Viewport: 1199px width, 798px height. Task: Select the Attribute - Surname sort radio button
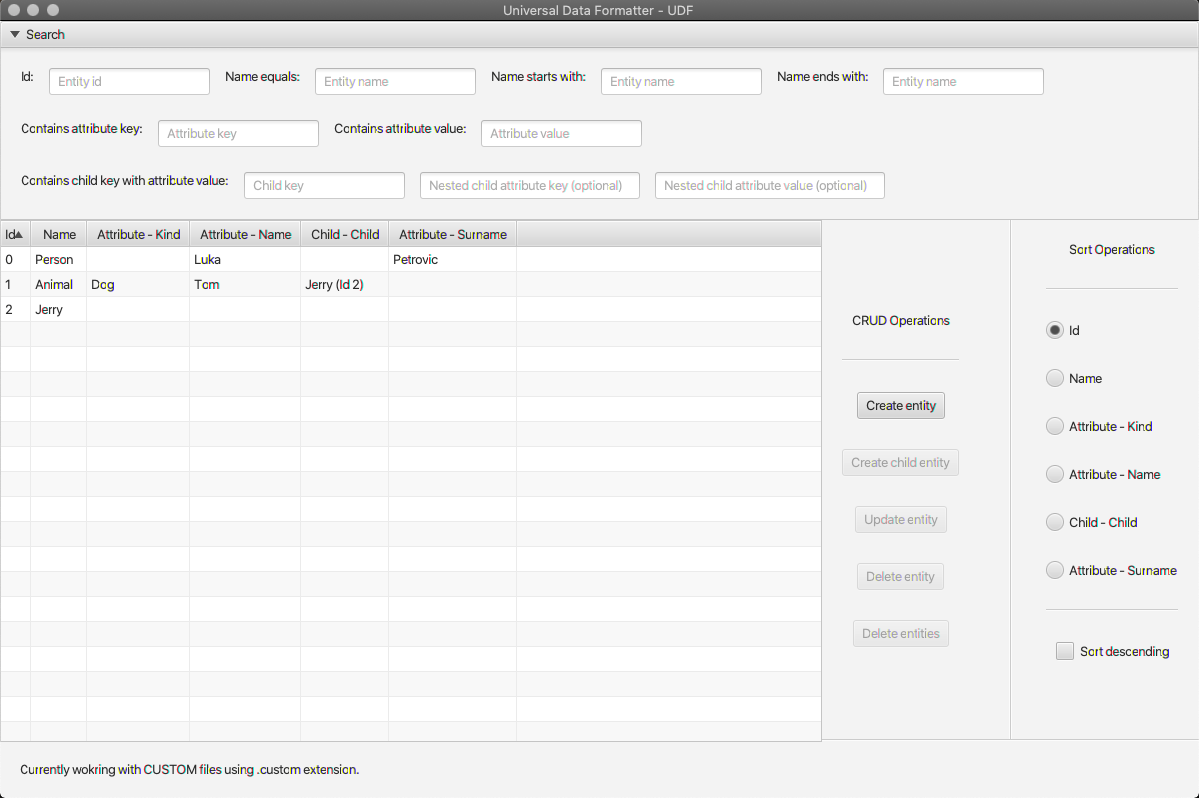pyautogui.click(x=1054, y=570)
